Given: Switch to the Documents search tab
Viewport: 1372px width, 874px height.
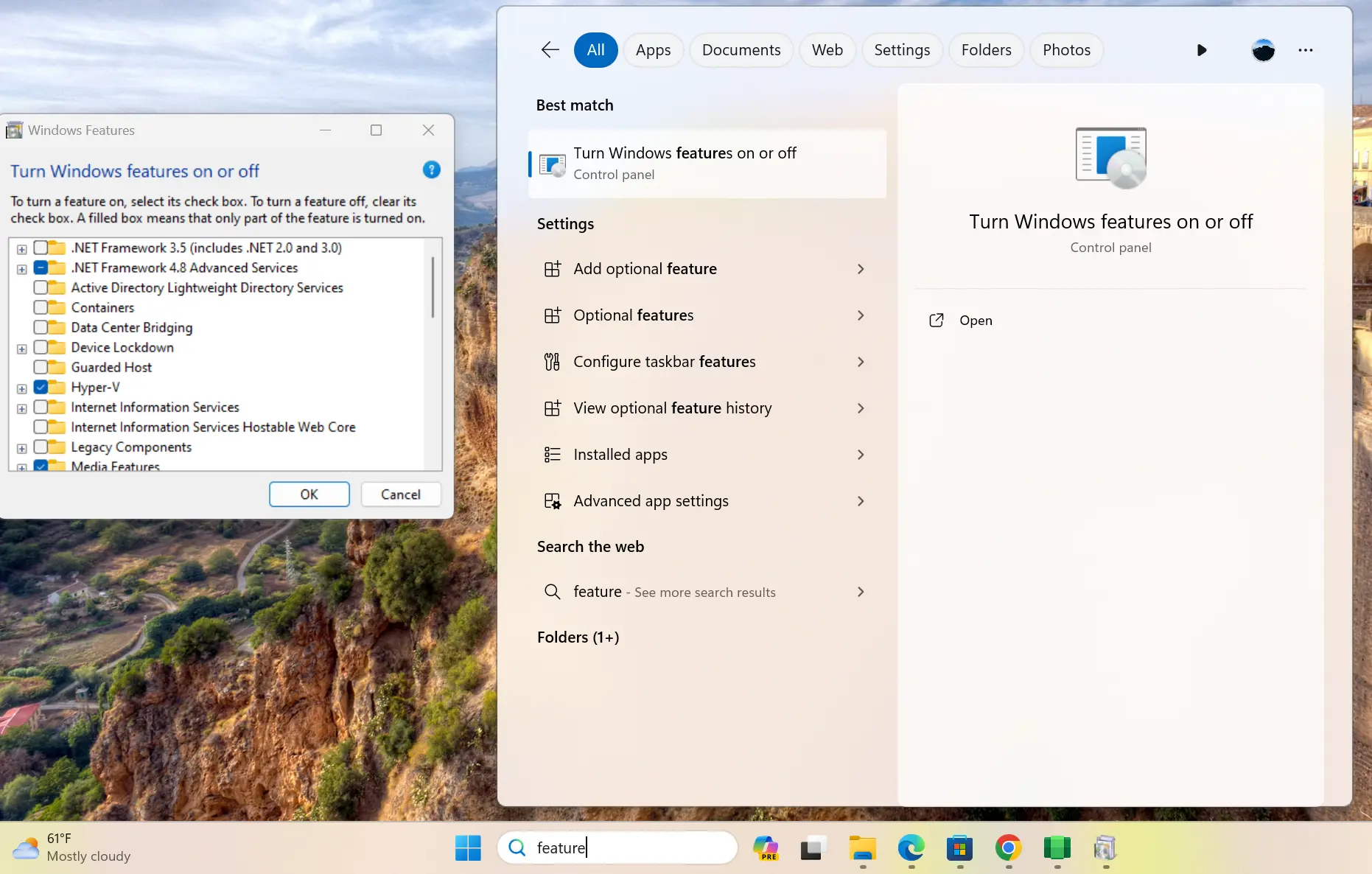Looking at the screenshot, I should pos(741,49).
